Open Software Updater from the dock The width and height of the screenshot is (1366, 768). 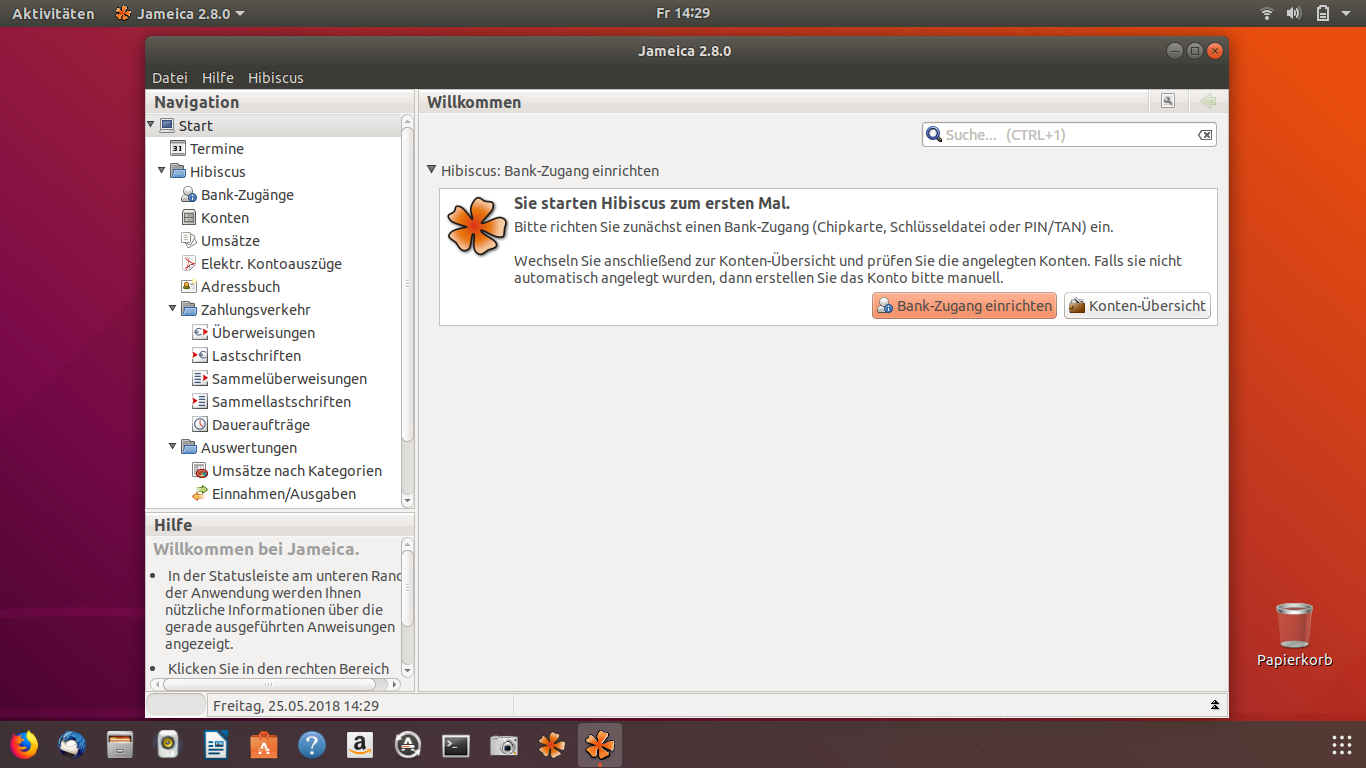coord(408,745)
